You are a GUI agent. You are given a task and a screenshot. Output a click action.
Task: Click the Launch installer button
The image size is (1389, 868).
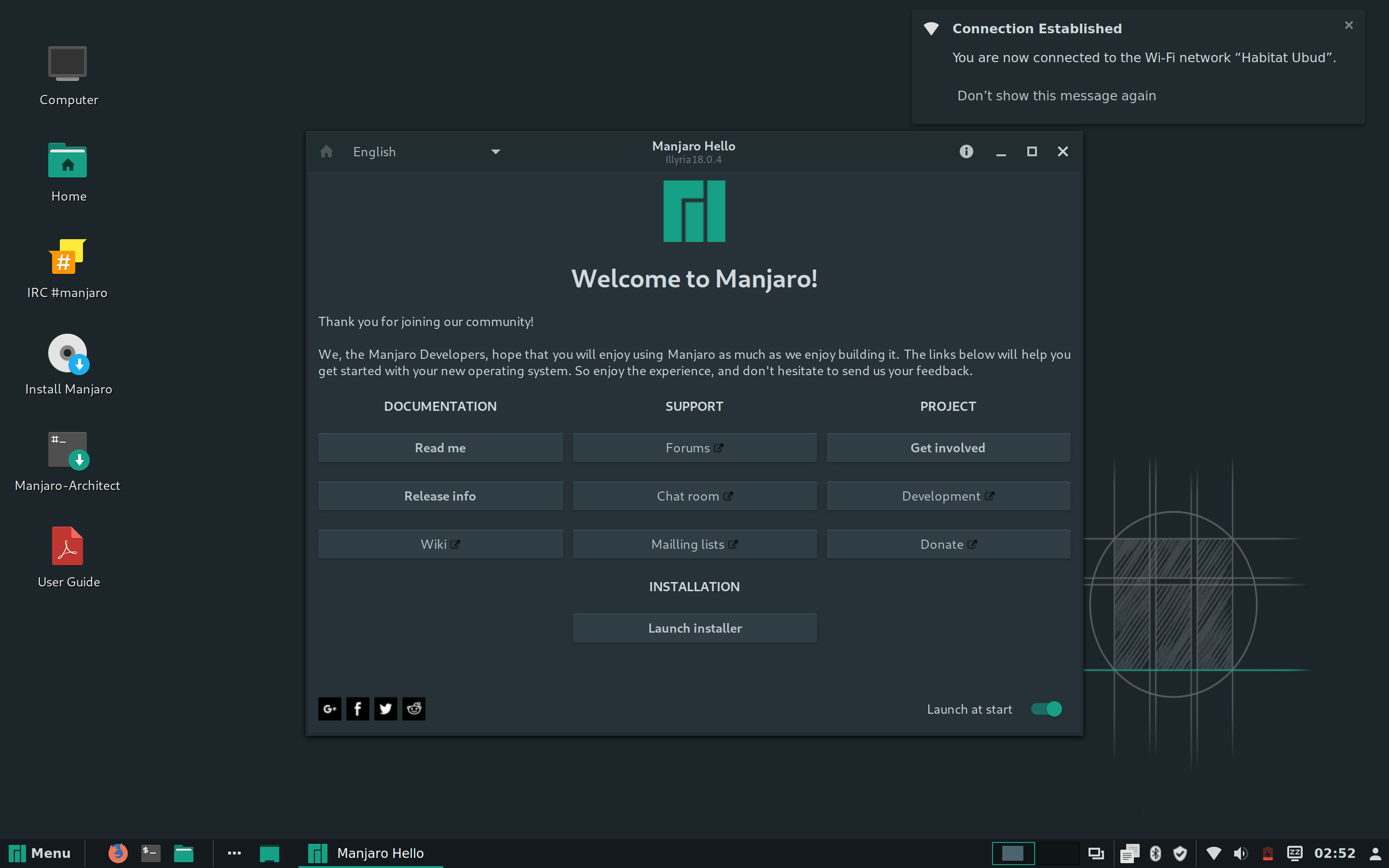(694, 628)
